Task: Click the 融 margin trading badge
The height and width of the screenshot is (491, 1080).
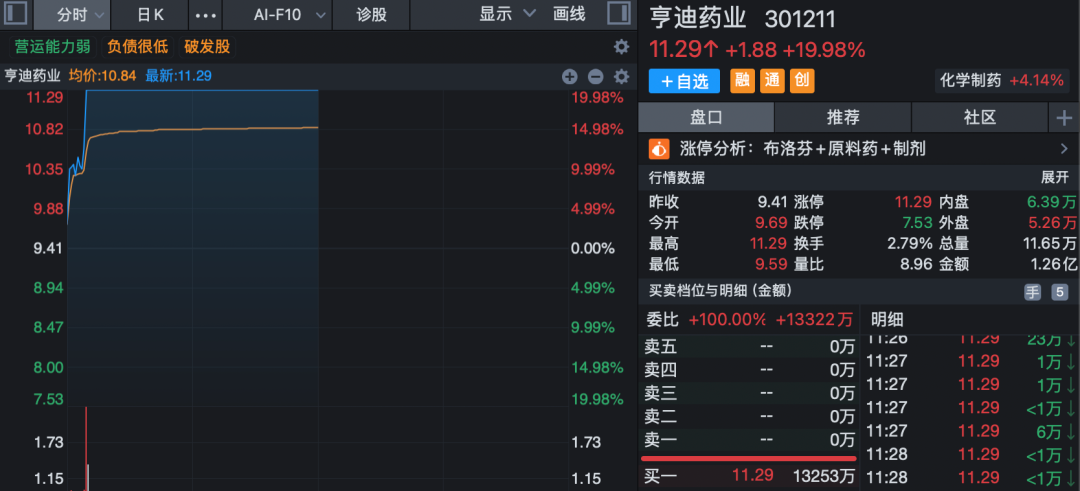Action: pos(742,81)
